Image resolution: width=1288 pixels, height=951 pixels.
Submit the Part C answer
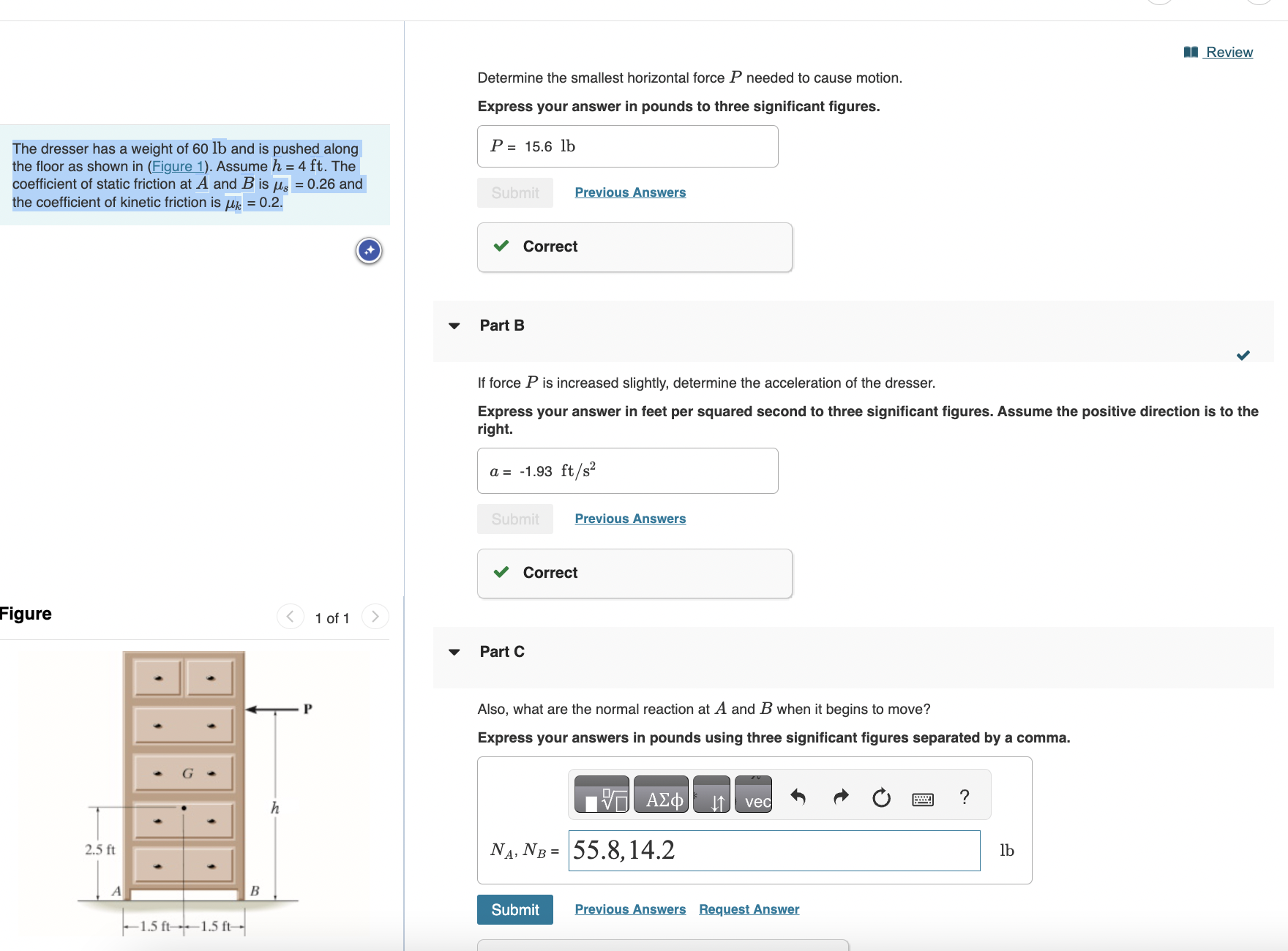(514, 909)
